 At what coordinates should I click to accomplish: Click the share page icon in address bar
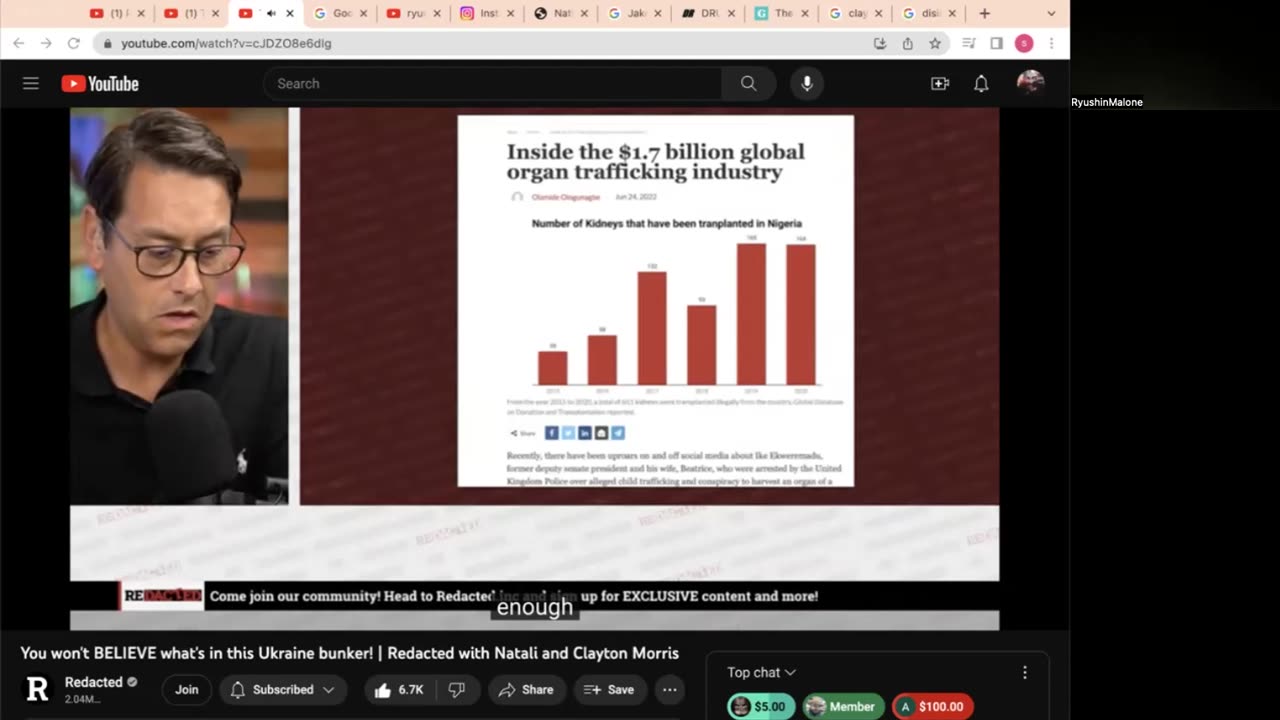click(907, 43)
